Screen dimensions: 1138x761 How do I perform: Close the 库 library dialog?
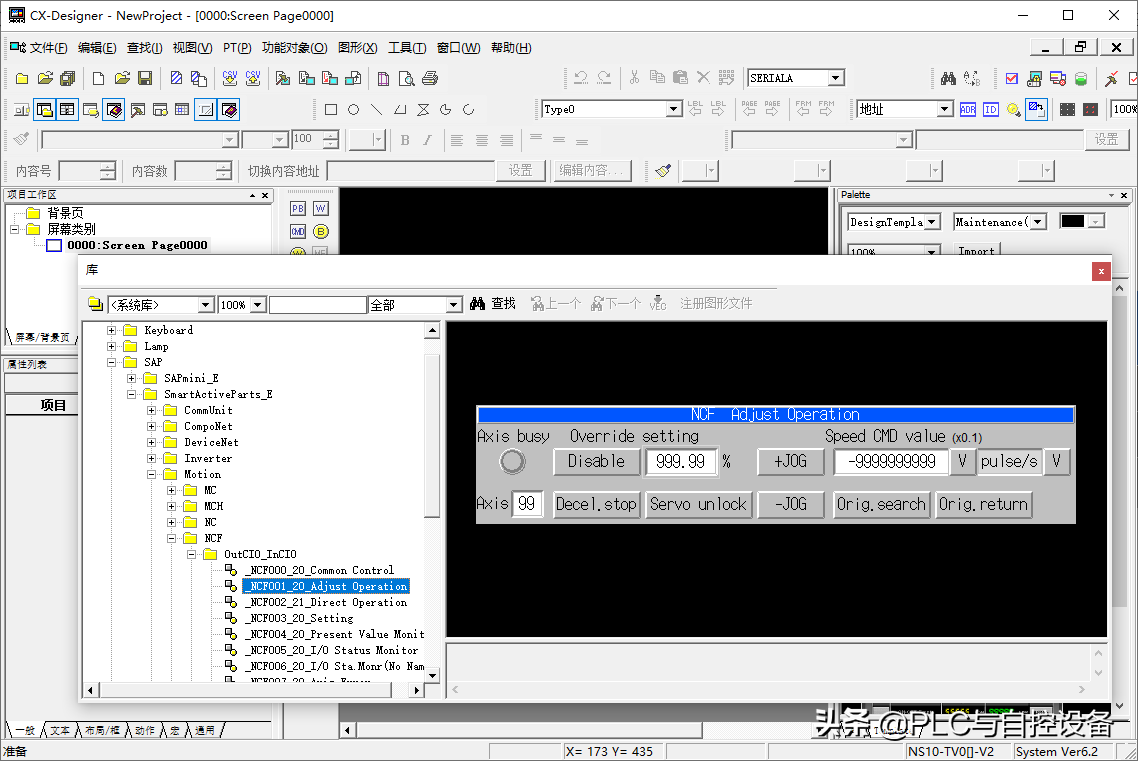click(x=1100, y=271)
